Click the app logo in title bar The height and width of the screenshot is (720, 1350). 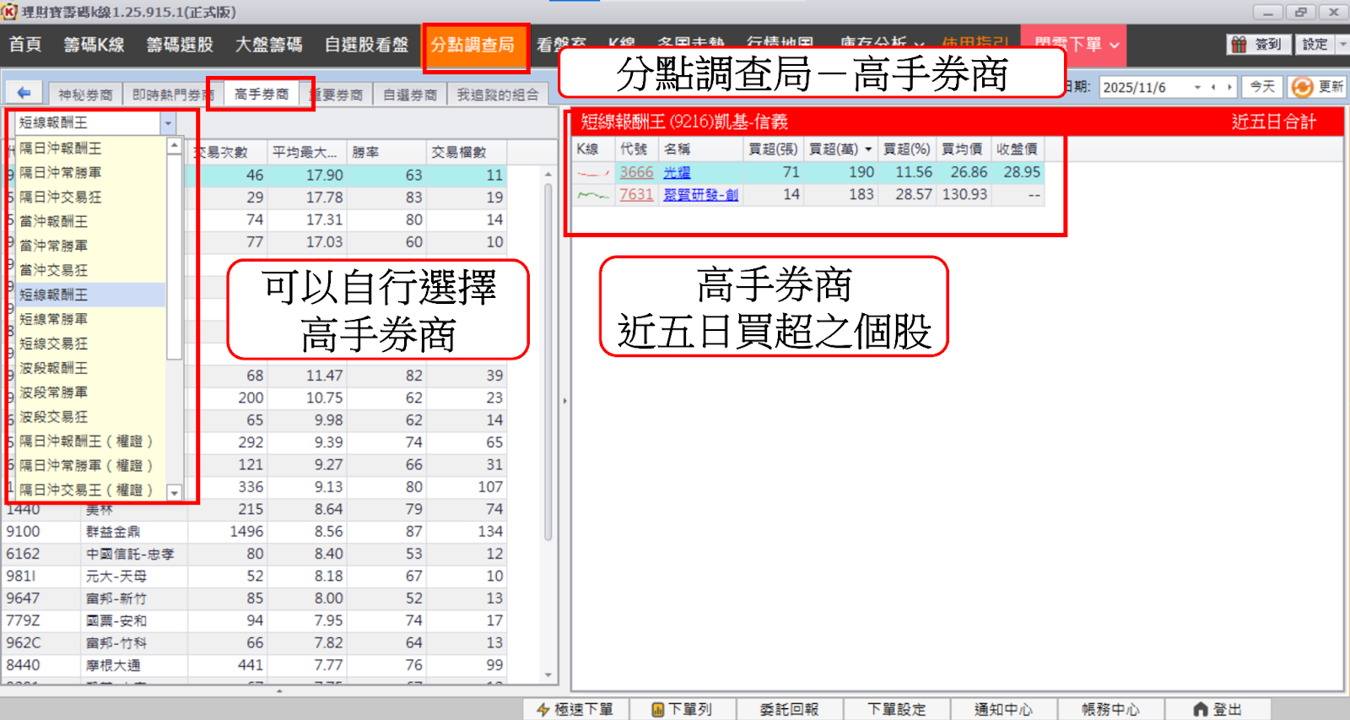tap(11, 11)
